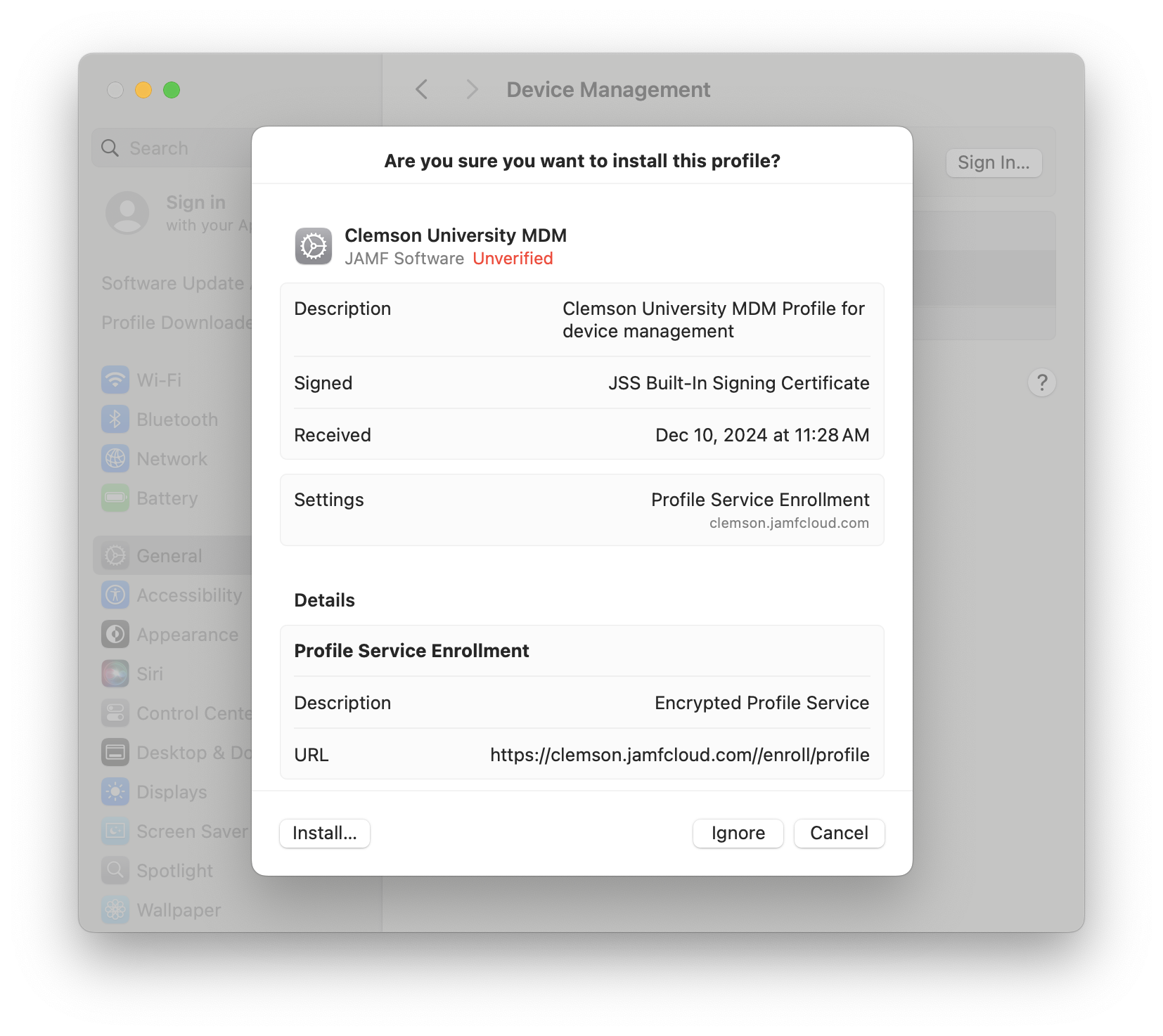Click the help question mark button

coord(1042,382)
